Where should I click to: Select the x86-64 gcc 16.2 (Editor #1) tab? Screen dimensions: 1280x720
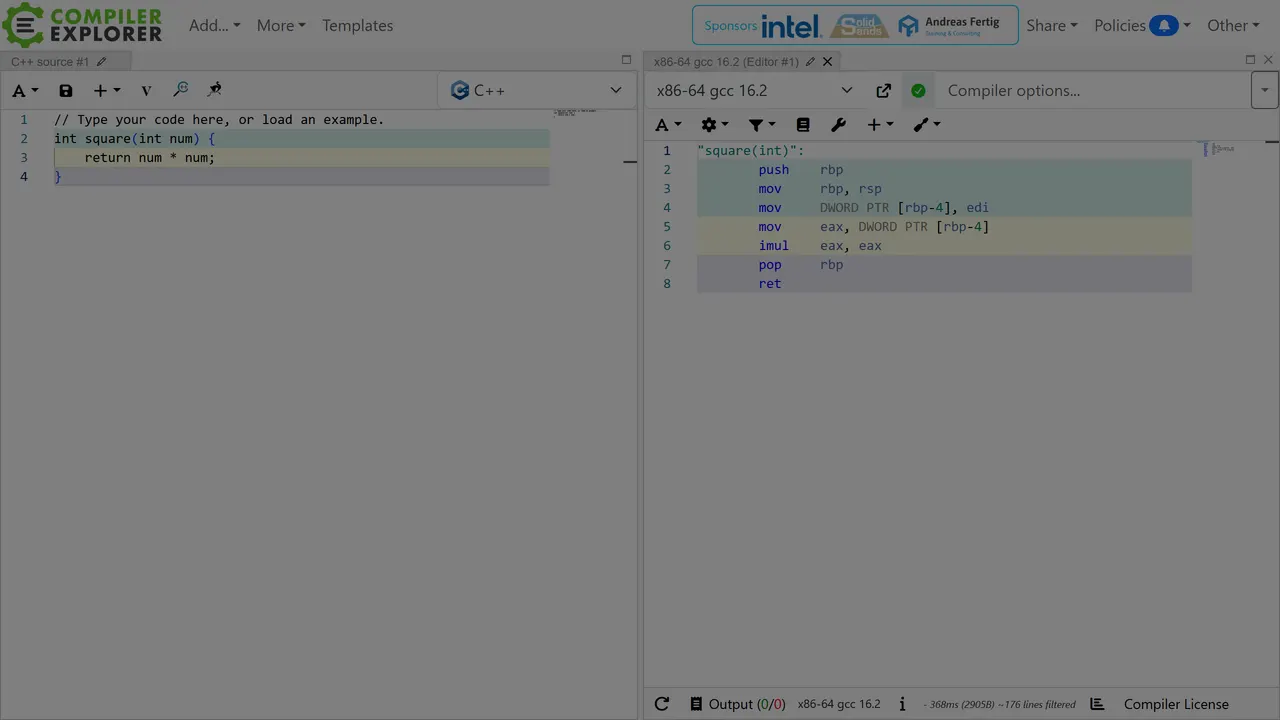point(726,62)
